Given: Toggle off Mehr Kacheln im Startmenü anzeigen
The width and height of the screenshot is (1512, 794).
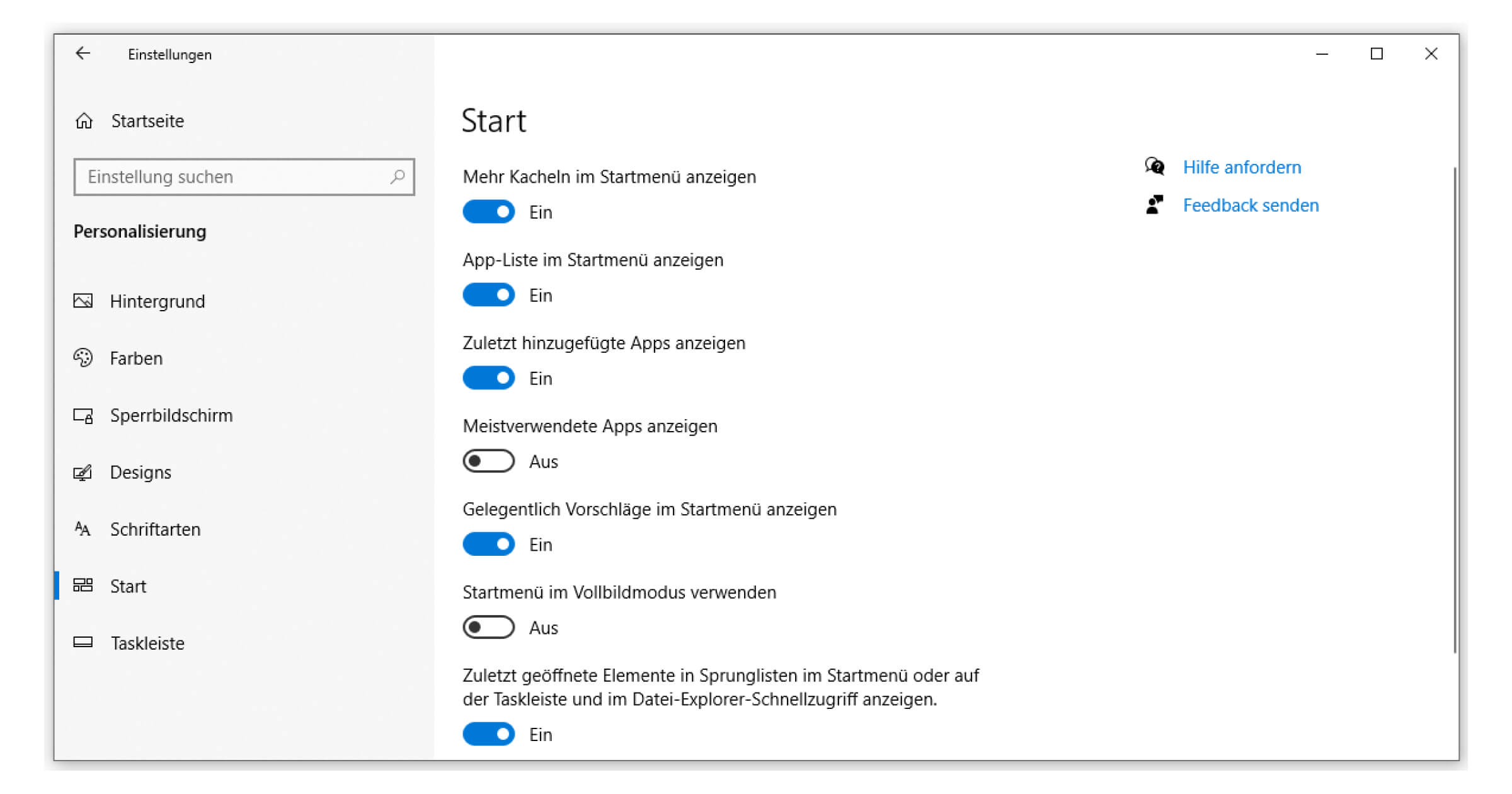Looking at the screenshot, I should coord(489,212).
